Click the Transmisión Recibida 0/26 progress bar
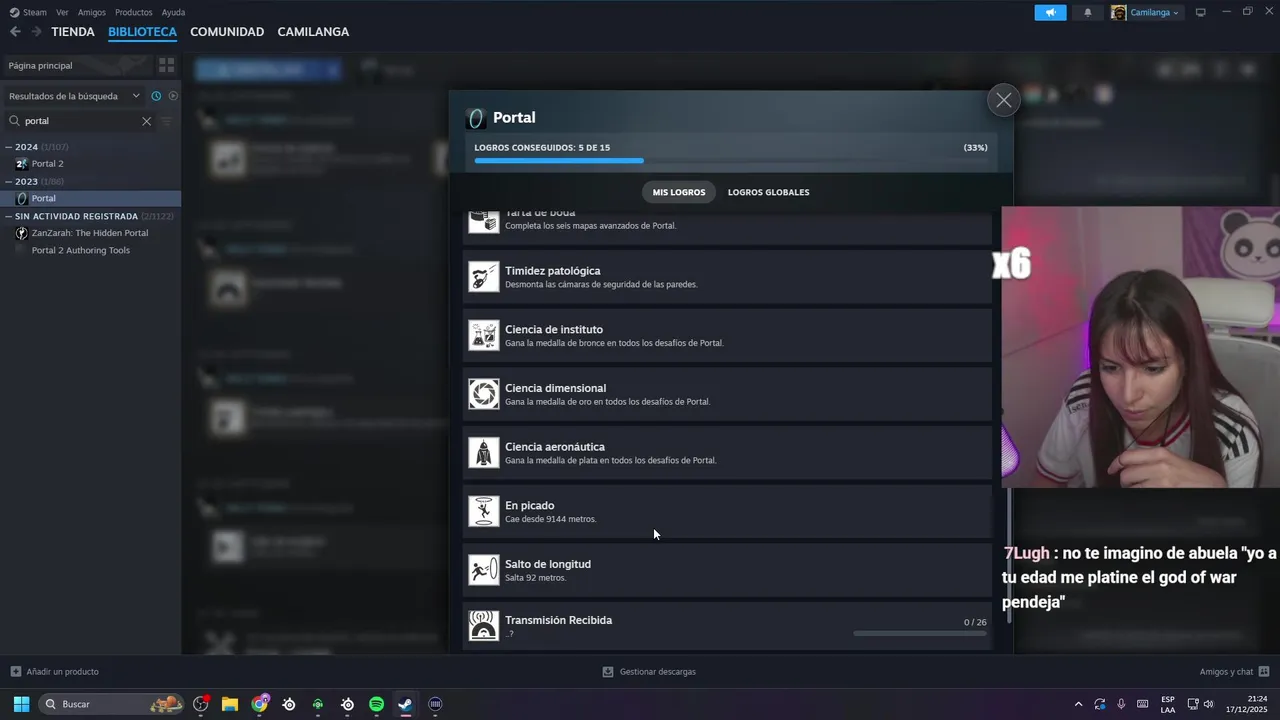Image resolution: width=1280 pixels, height=720 pixels. (919, 633)
